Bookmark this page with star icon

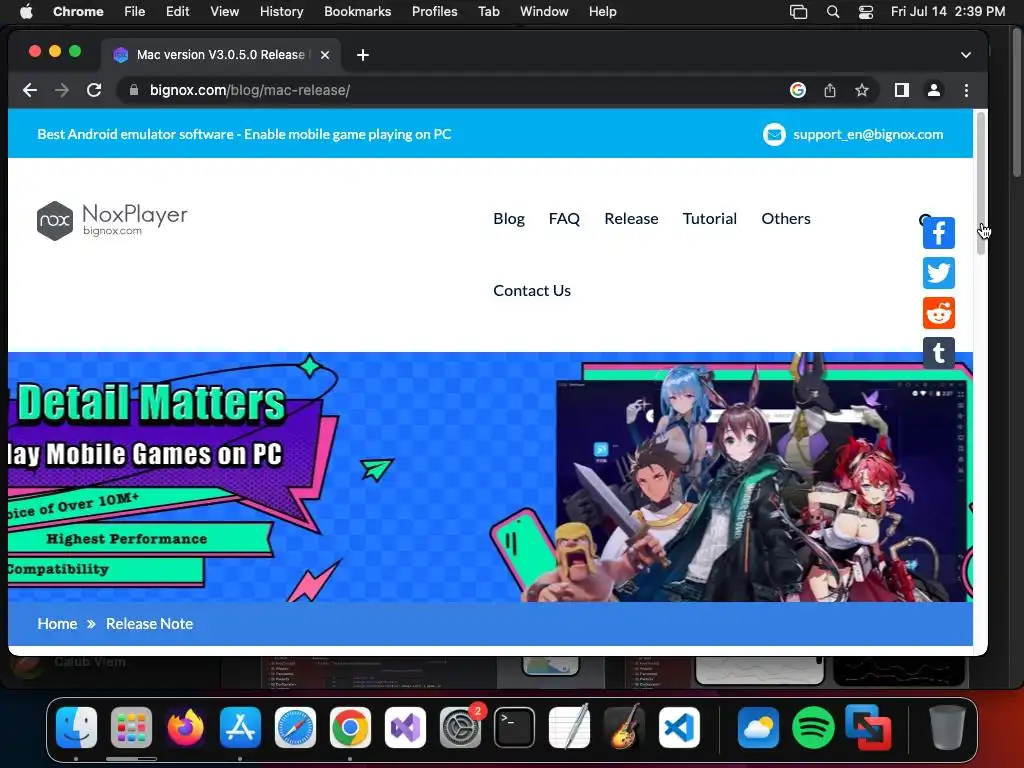tap(862, 90)
